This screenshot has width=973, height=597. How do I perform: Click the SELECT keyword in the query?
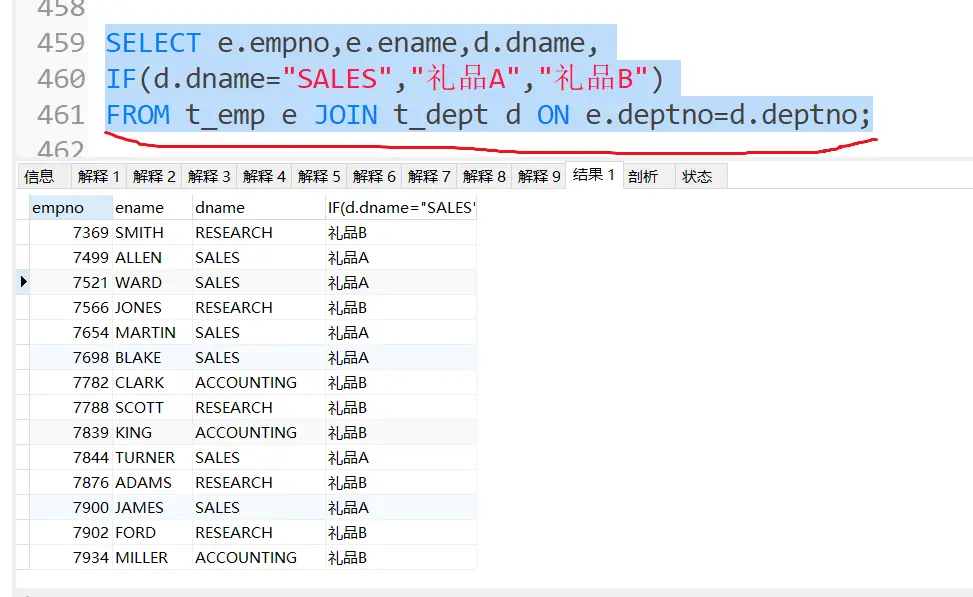(x=153, y=44)
